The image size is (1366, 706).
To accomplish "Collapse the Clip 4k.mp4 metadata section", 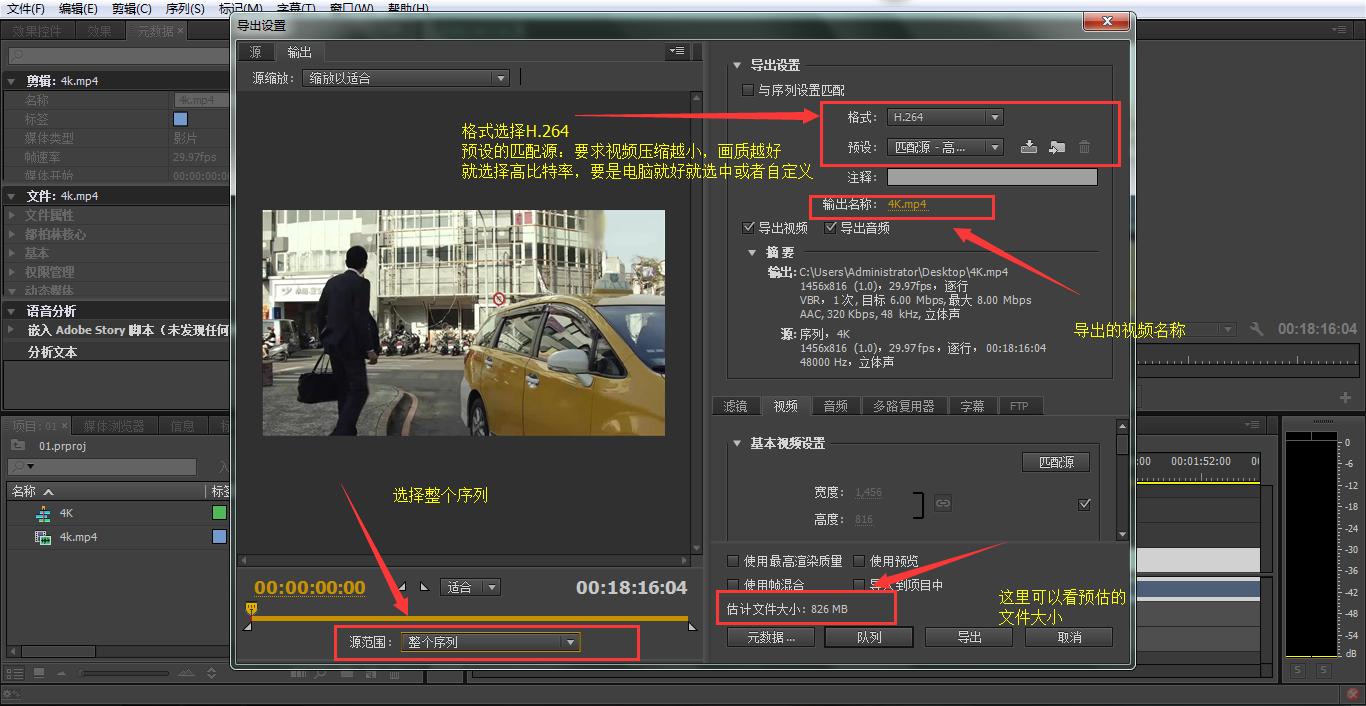I will 12,82.
